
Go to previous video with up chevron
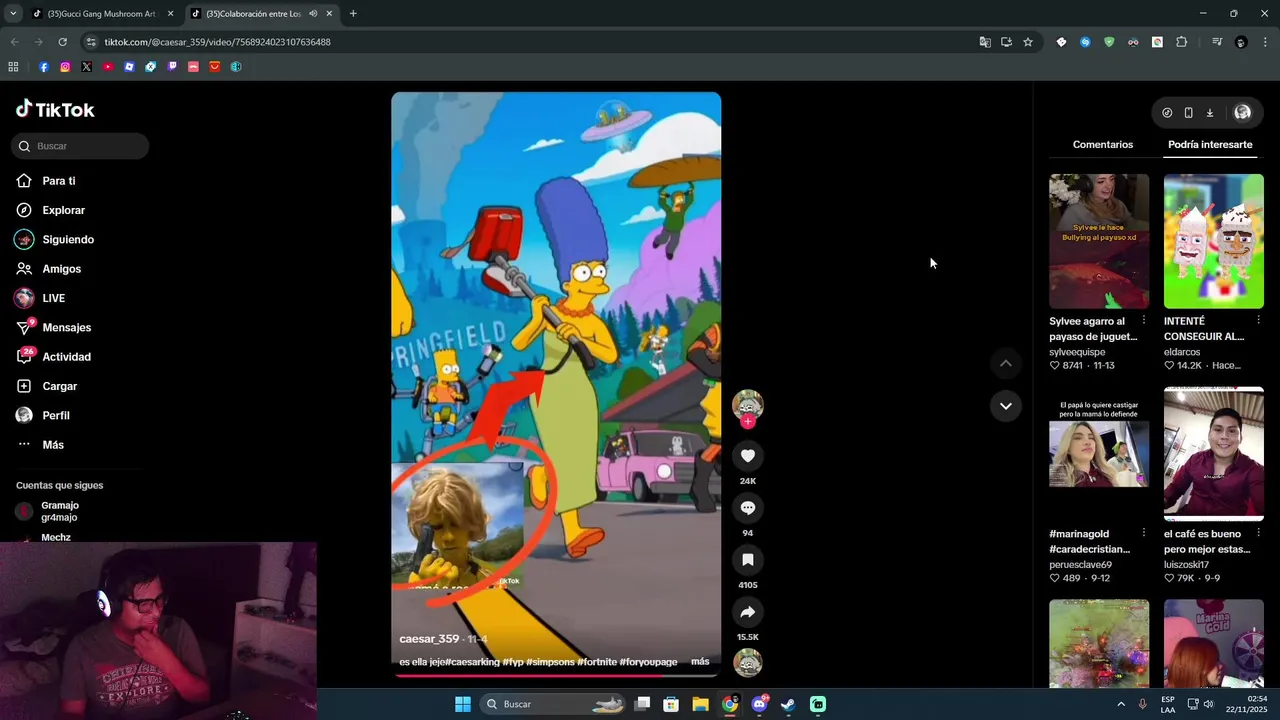(x=1005, y=363)
